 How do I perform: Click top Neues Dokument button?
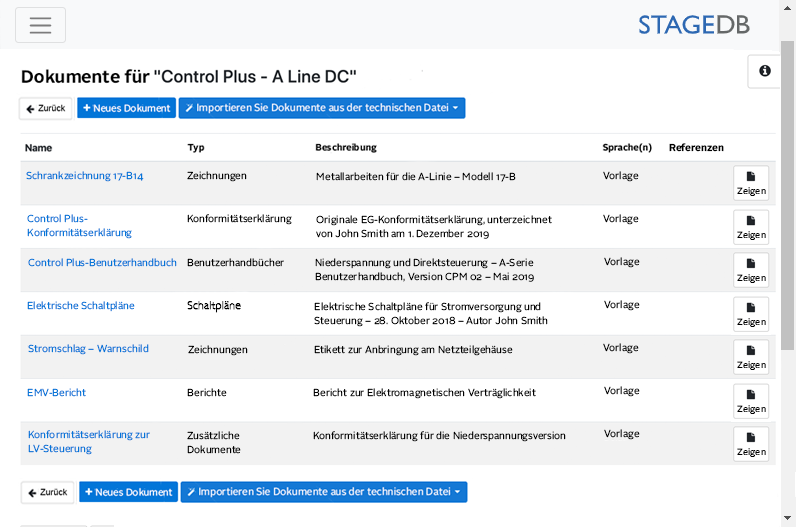click(x=126, y=108)
